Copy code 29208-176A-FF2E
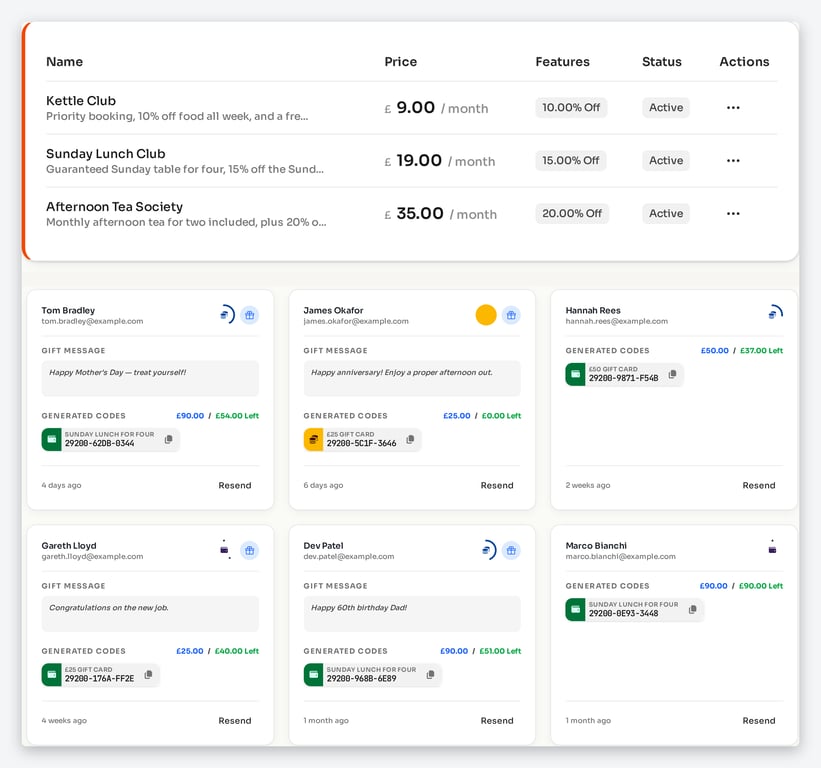The height and width of the screenshot is (768, 821). click(x=148, y=674)
